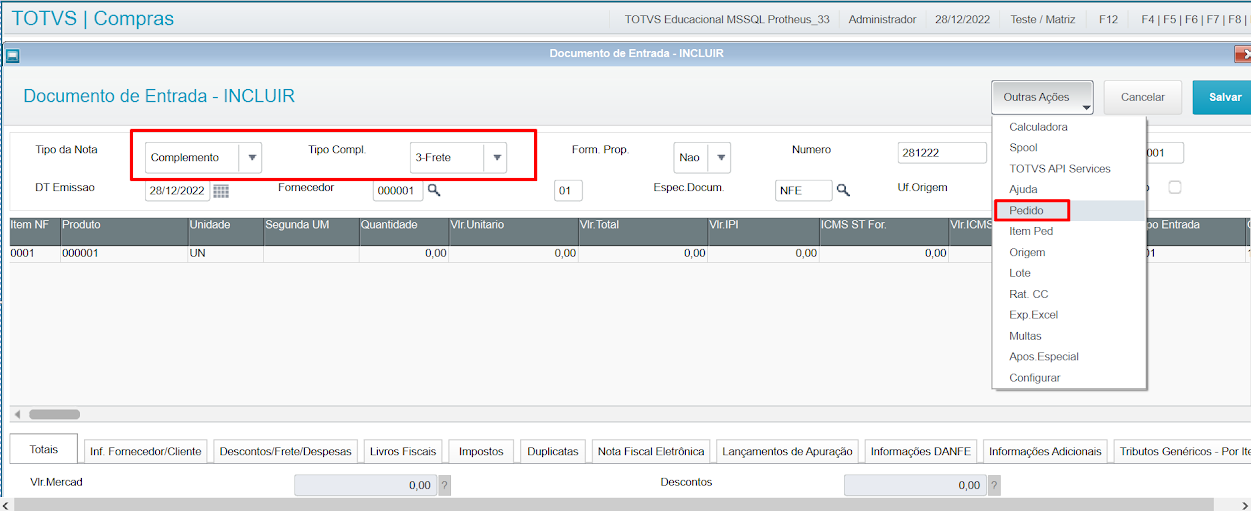The height and width of the screenshot is (511, 1251).
Task: Switch to Livros Fiscais tab
Action: coord(403,451)
